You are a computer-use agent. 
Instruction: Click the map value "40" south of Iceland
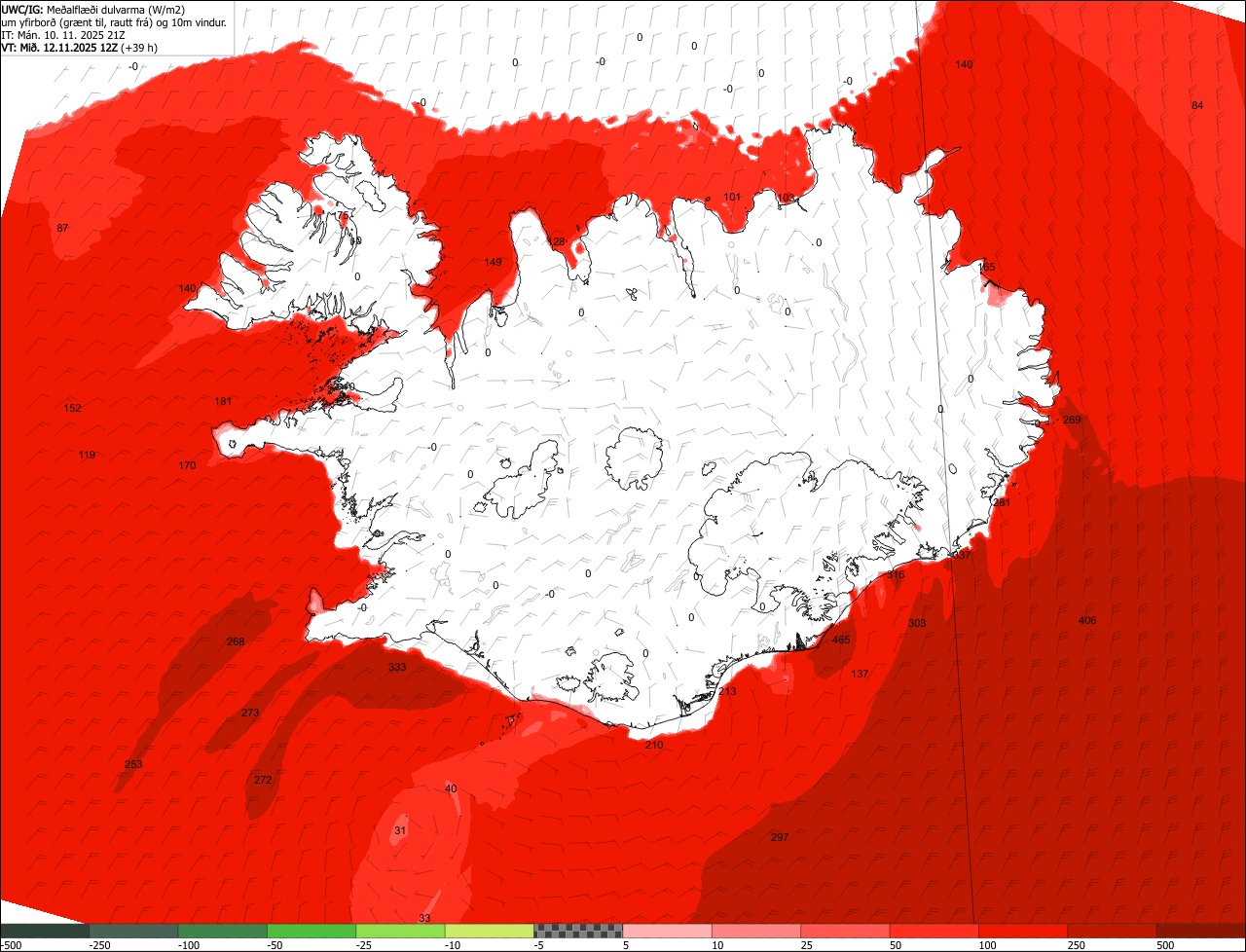coord(450,788)
